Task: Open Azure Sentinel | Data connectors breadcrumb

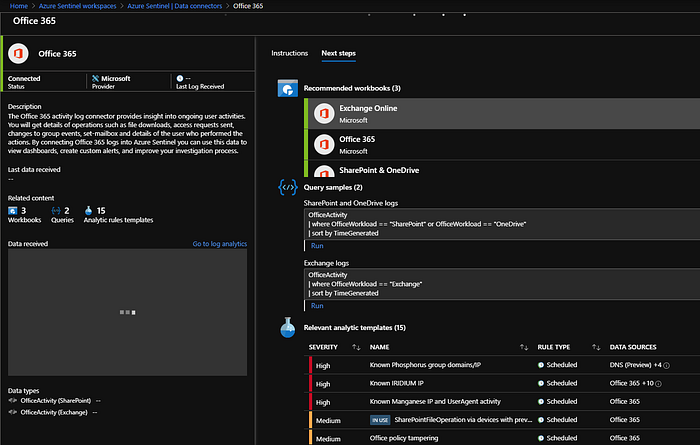Action: point(175,6)
